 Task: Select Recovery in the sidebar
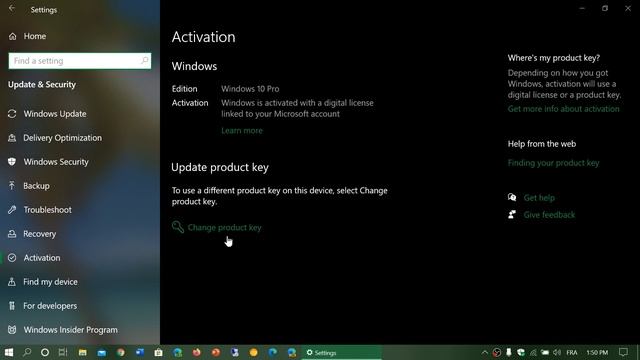pos(32,234)
